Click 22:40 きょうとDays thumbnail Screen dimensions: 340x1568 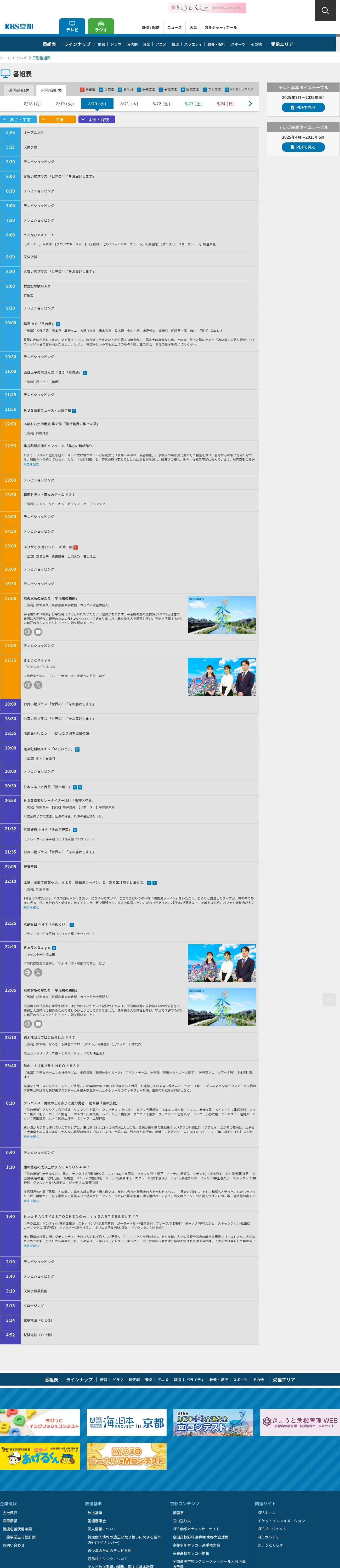pyautogui.click(x=222, y=964)
